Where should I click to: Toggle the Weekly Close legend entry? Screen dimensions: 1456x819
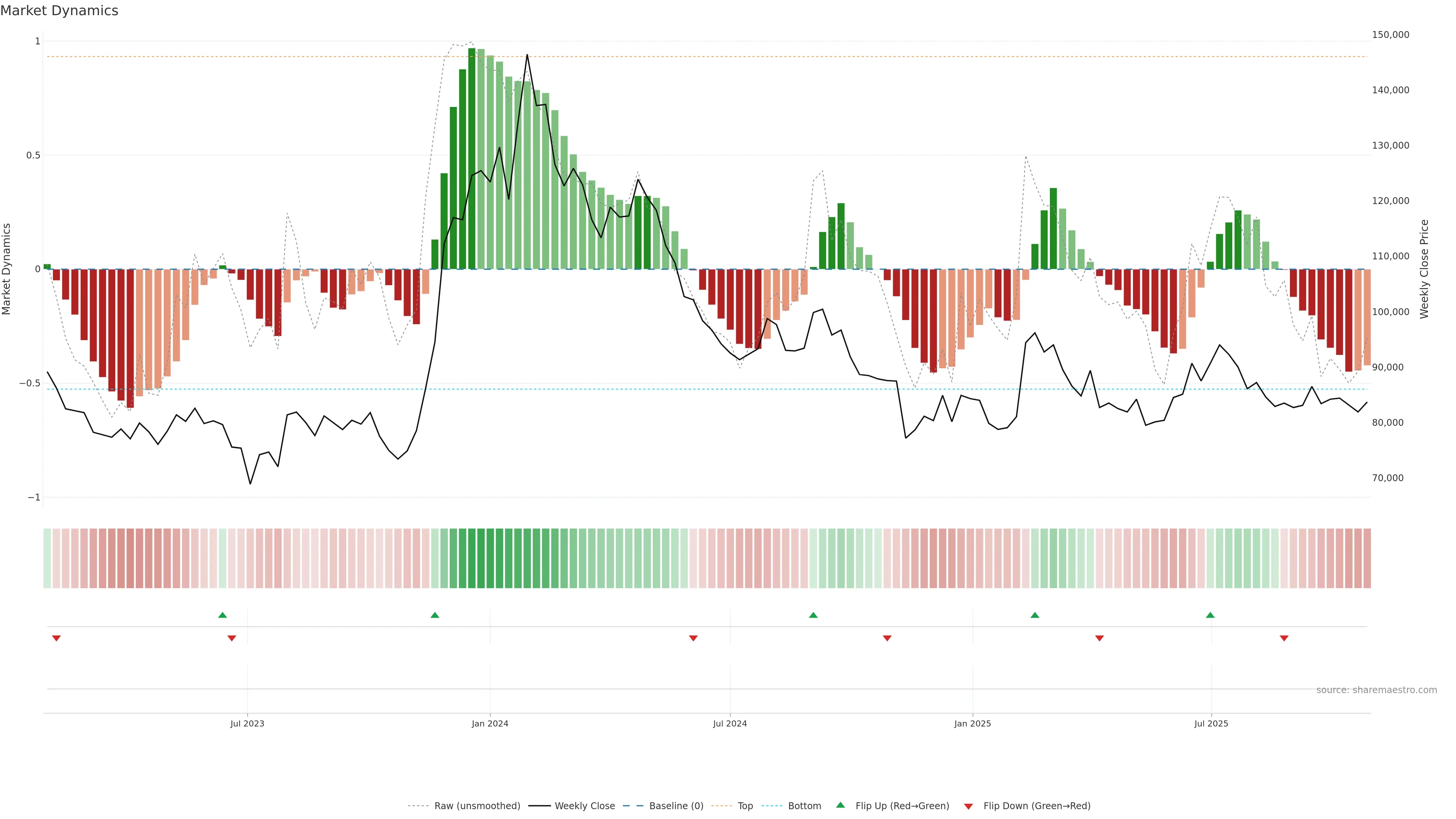click(x=584, y=806)
